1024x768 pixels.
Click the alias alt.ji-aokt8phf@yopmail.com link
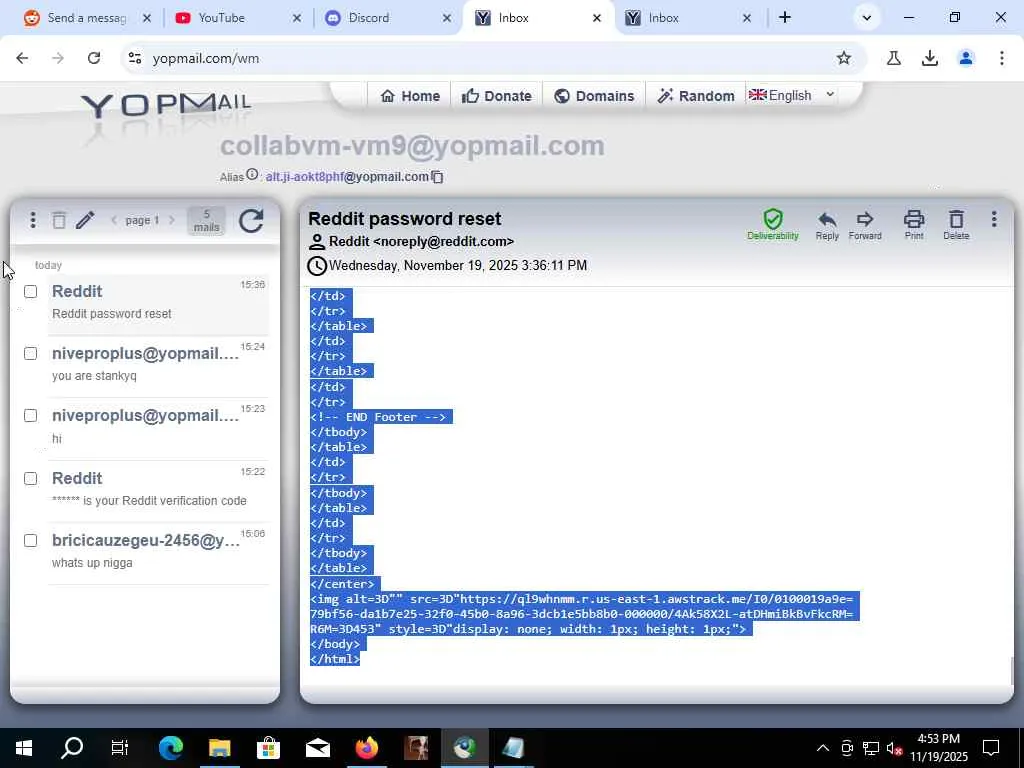347,176
